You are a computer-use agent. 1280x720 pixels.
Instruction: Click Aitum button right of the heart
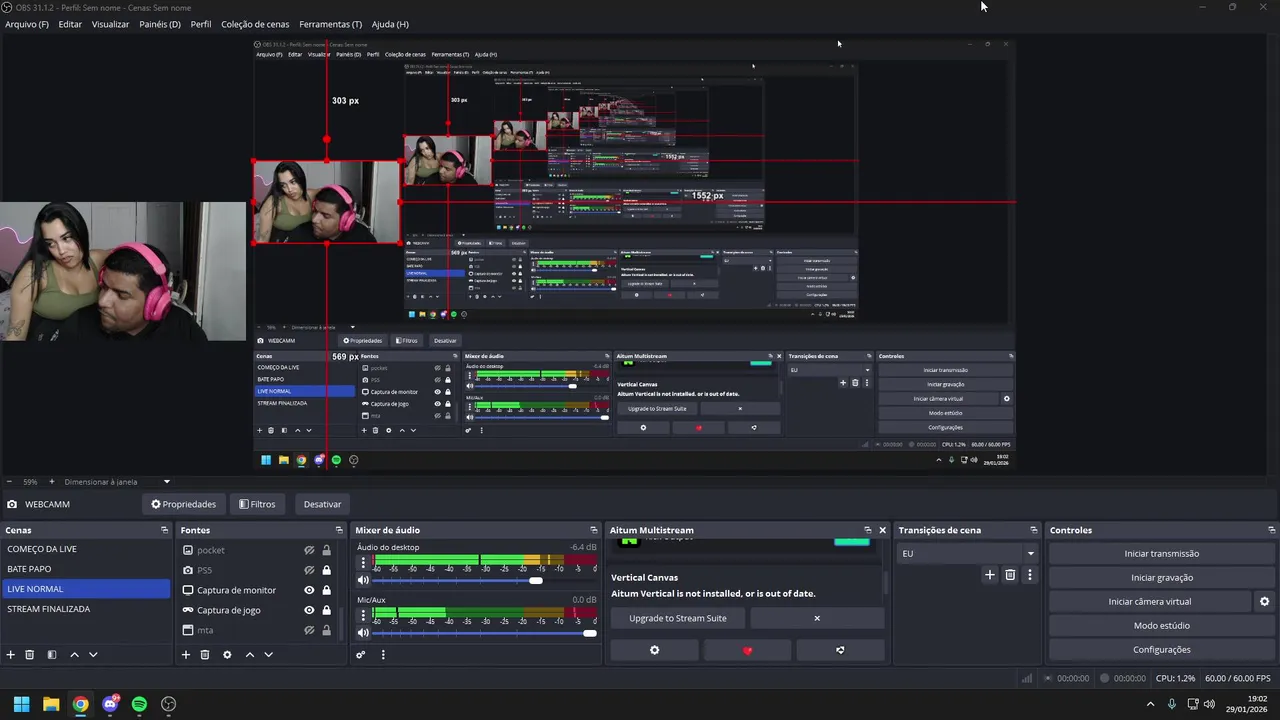pos(840,650)
